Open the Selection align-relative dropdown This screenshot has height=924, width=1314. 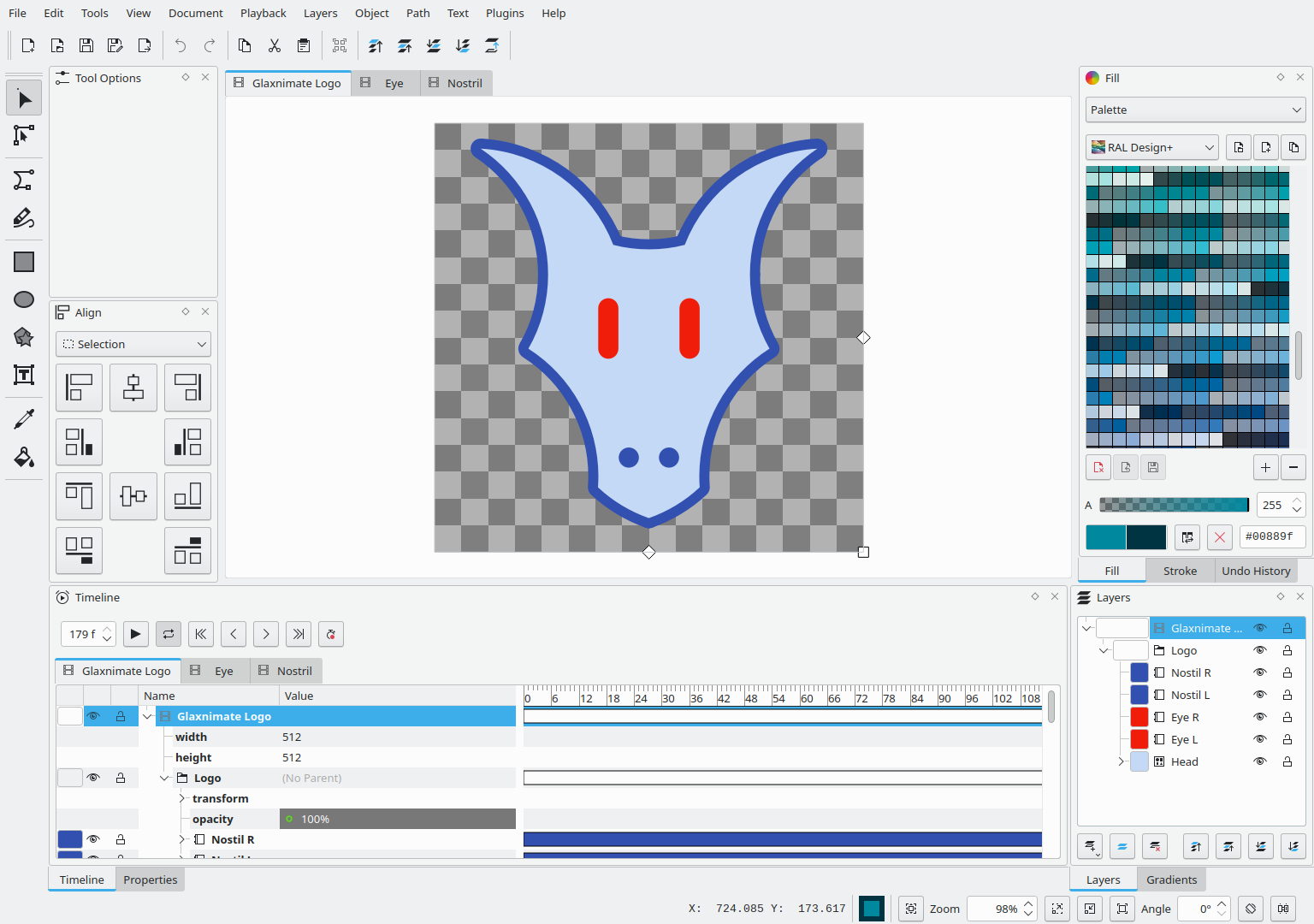[x=133, y=344]
